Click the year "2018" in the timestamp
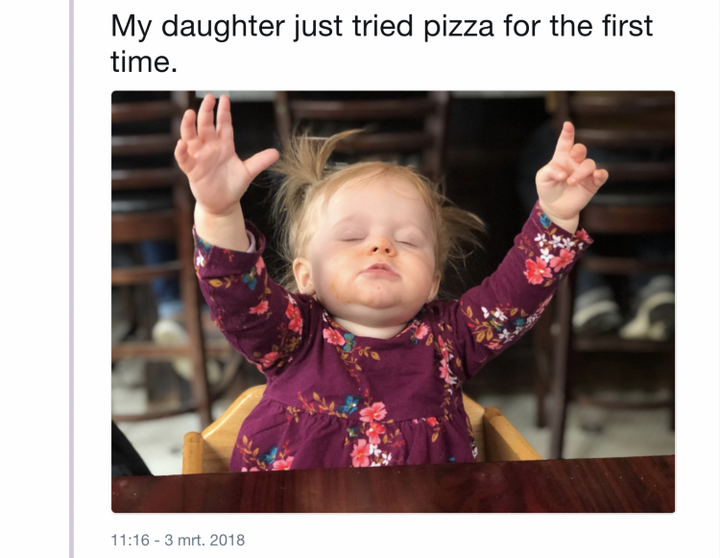Viewport: 720px width, 558px height. [227, 540]
